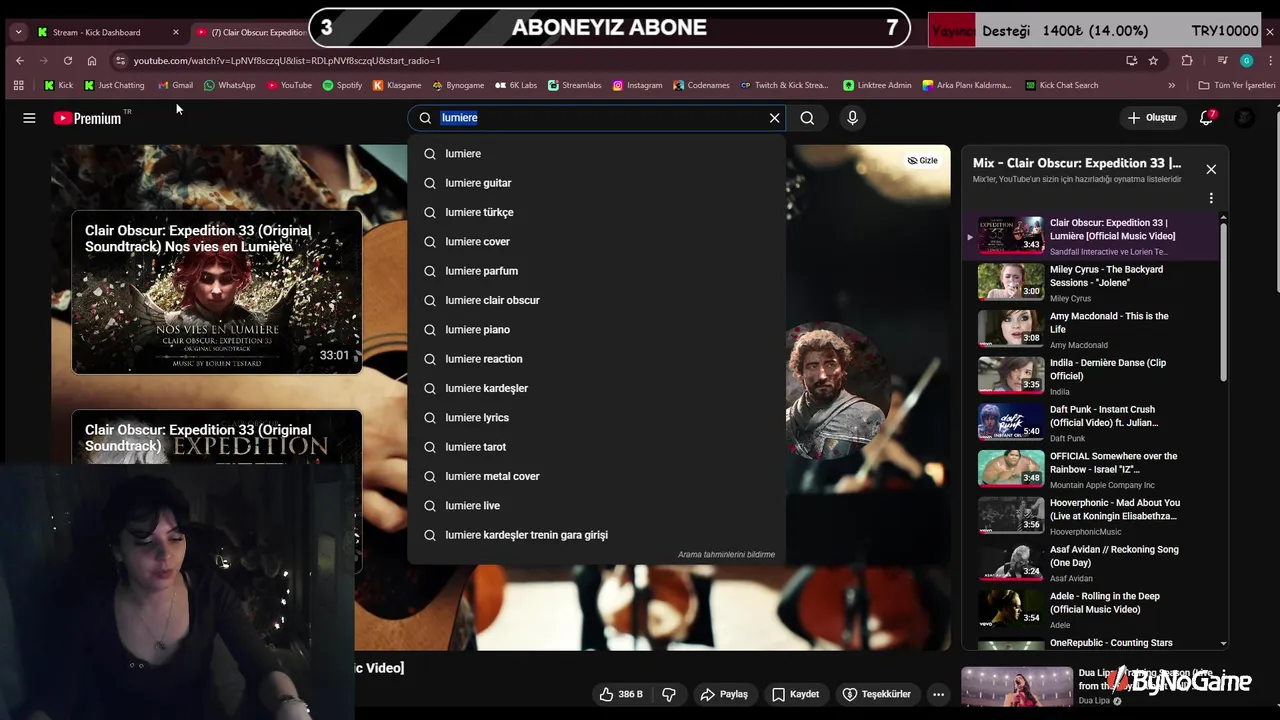Open the YouTube guide hamburger menu

coord(29,118)
